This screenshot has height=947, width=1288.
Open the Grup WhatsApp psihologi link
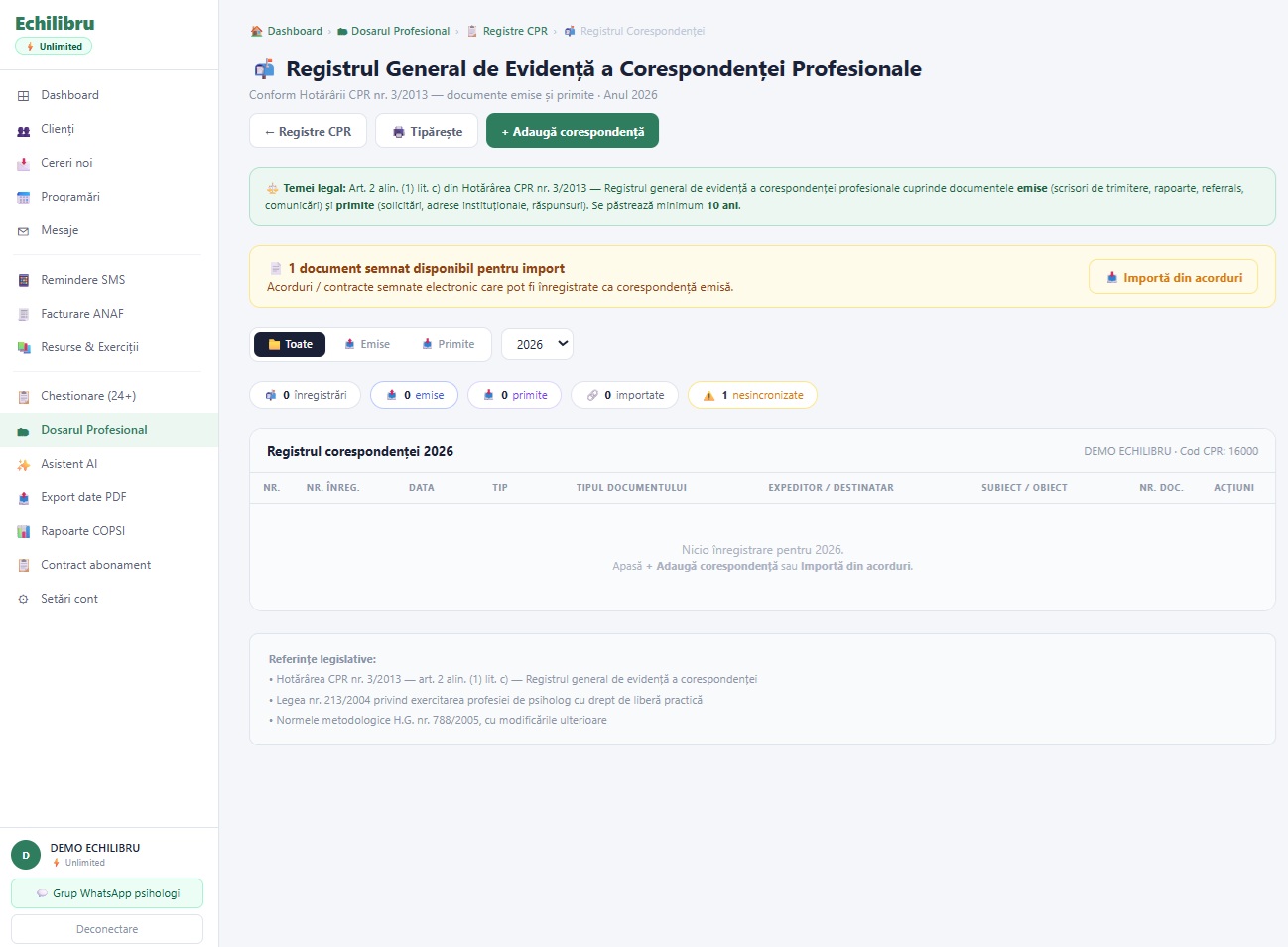[x=106, y=893]
